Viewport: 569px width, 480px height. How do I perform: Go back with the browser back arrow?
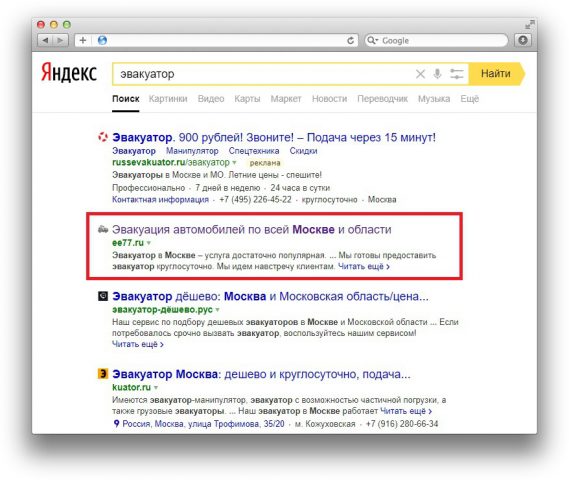[45, 40]
